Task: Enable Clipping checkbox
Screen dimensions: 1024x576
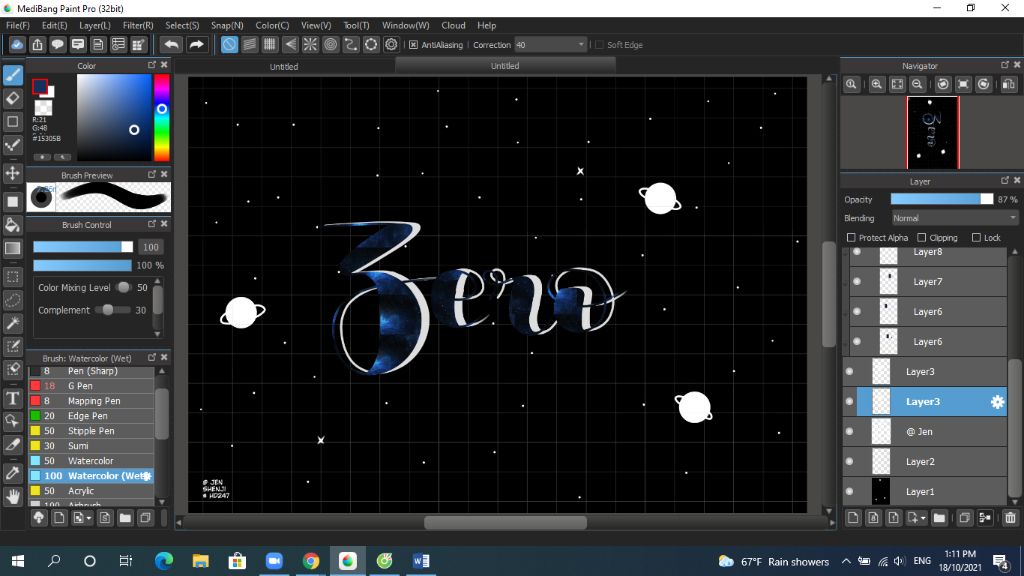Action: coord(921,238)
